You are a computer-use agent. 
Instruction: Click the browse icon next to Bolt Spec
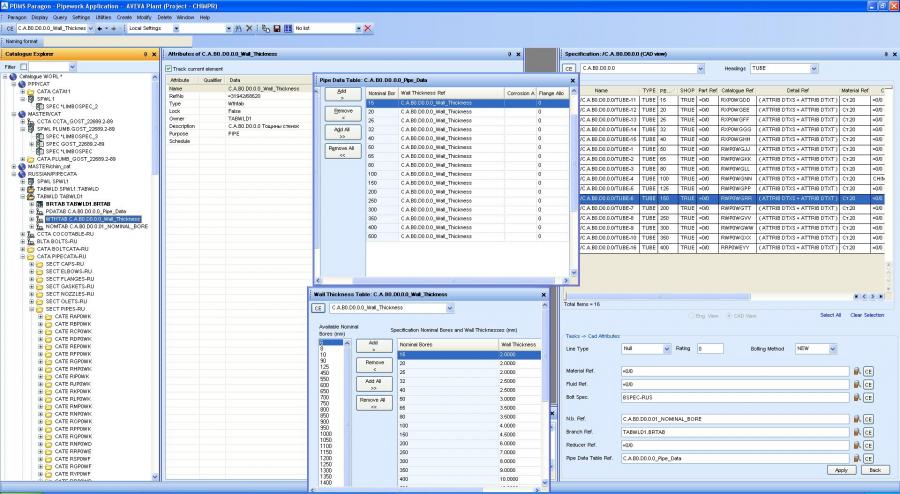coord(857,397)
